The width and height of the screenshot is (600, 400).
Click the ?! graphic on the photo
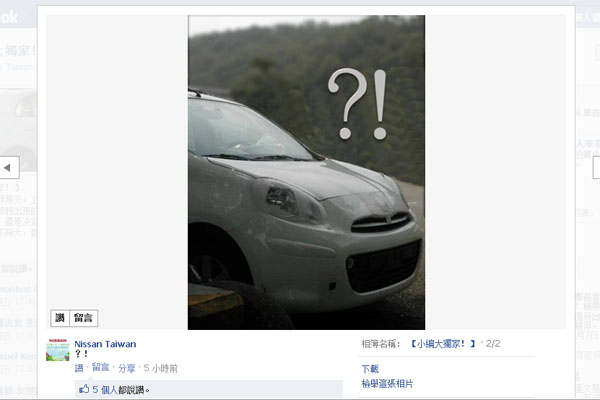pos(357,104)
